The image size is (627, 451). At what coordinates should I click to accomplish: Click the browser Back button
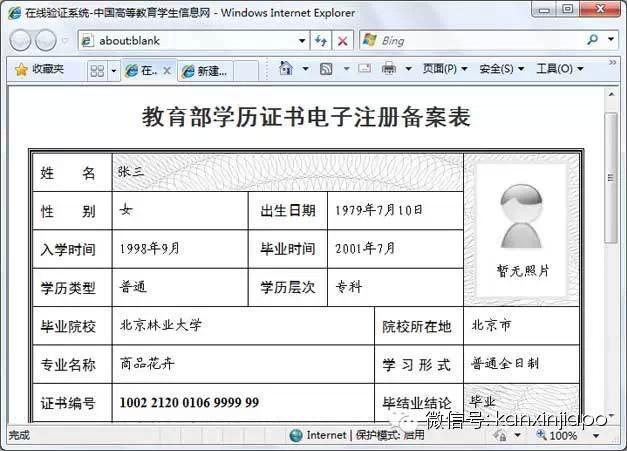[20, 41]
